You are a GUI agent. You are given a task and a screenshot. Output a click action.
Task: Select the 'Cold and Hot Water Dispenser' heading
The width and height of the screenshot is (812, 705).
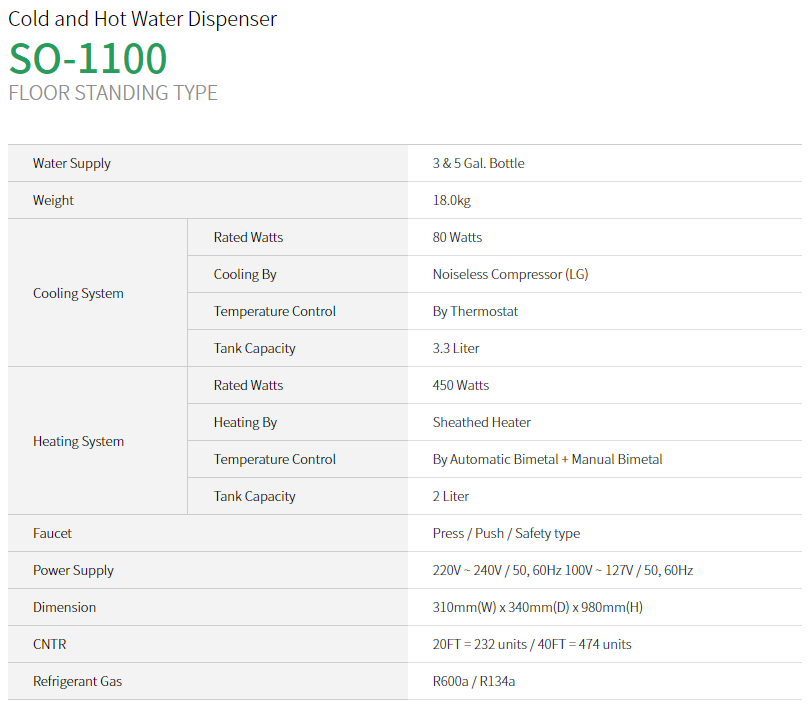[142, 19]
